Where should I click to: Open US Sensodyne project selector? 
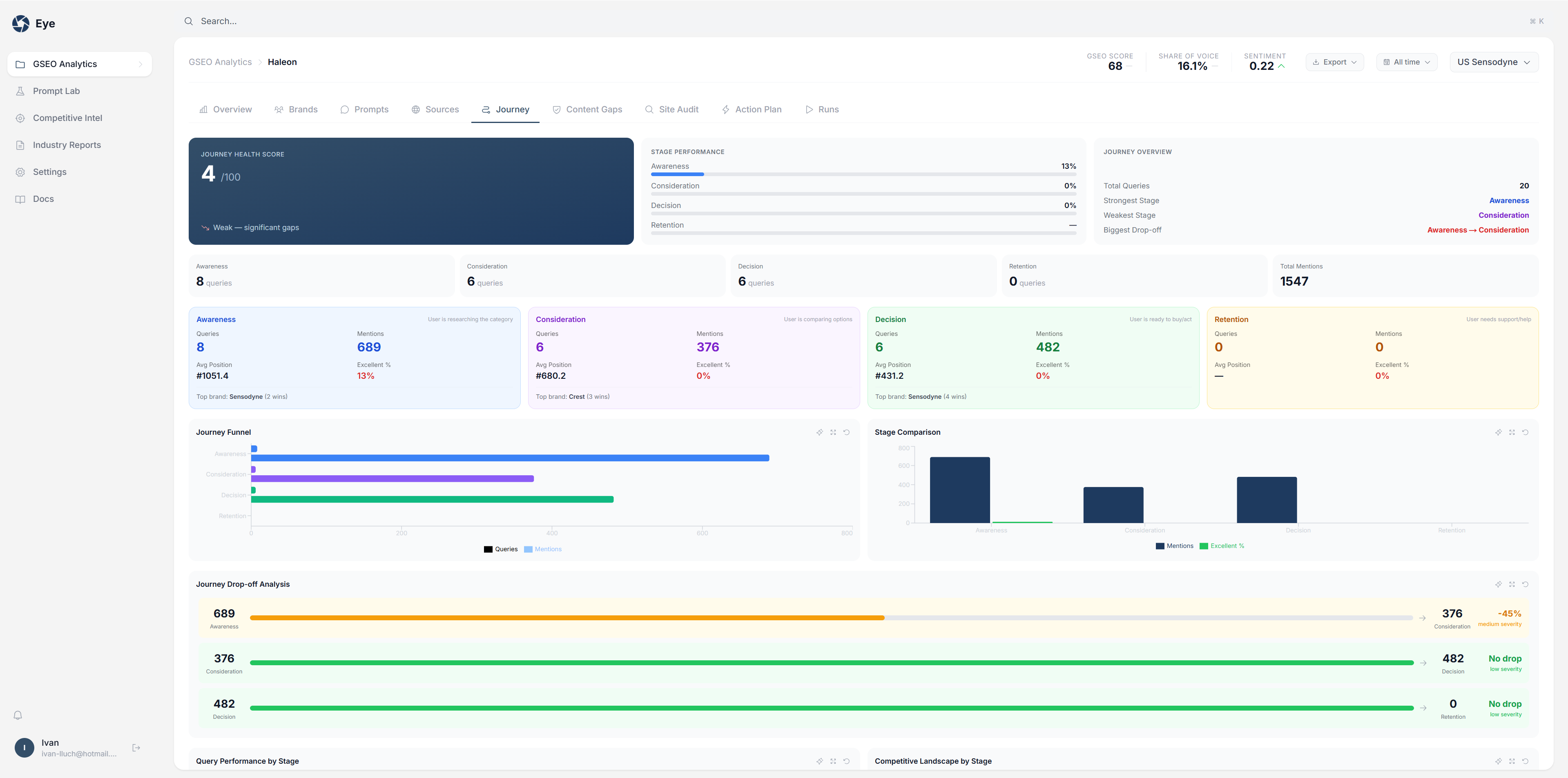[x=1493, y=62]
